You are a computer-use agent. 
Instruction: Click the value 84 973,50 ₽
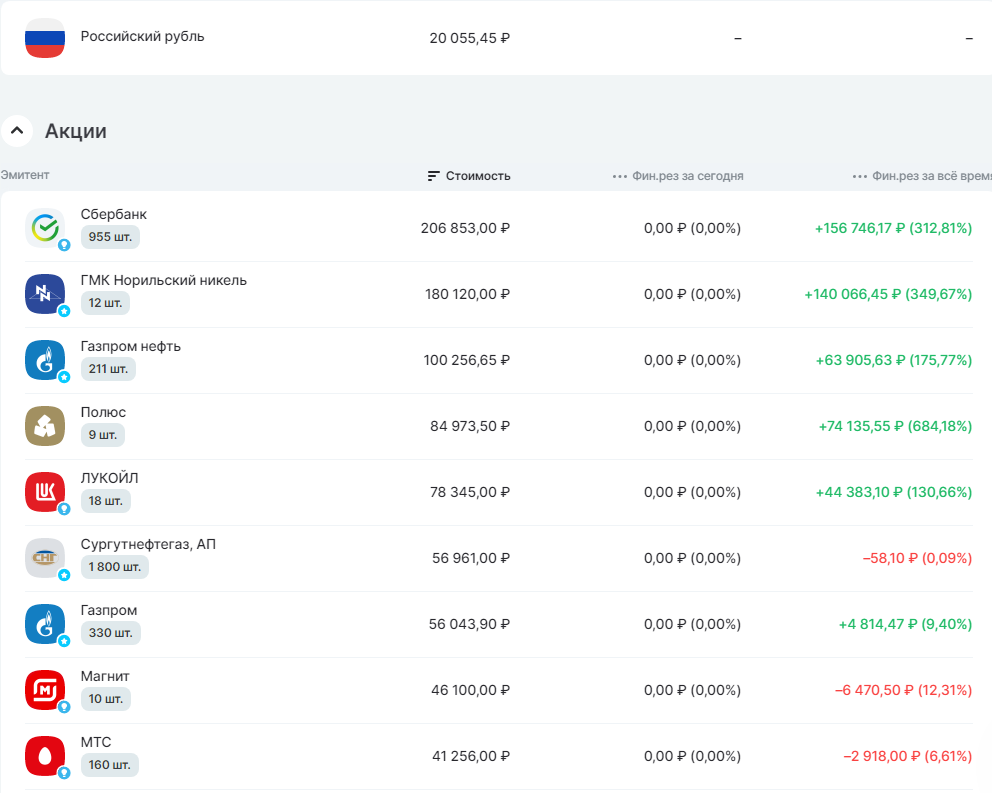click(470, 426)
